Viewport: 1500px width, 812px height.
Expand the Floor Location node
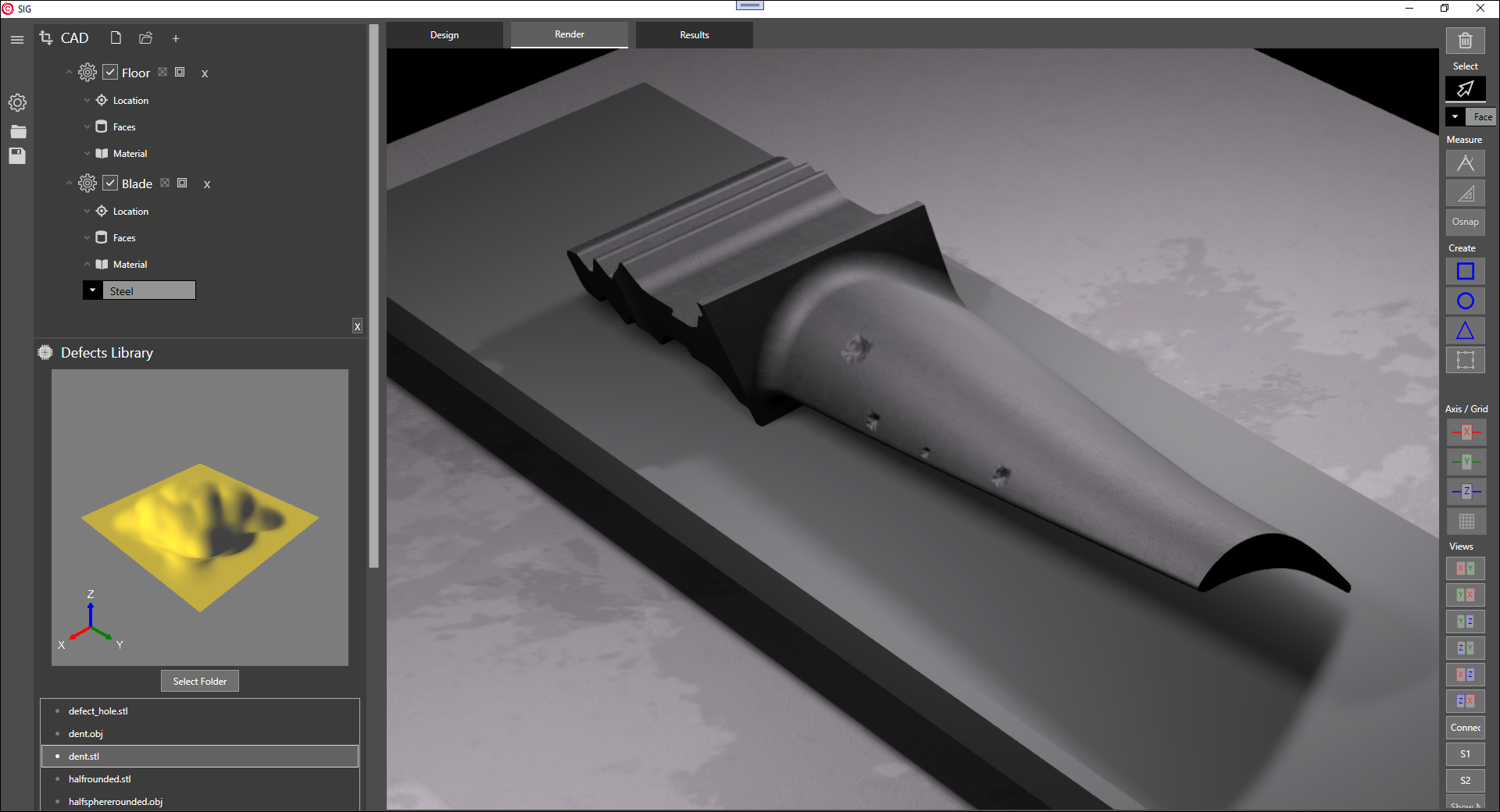tap(87, 101)
